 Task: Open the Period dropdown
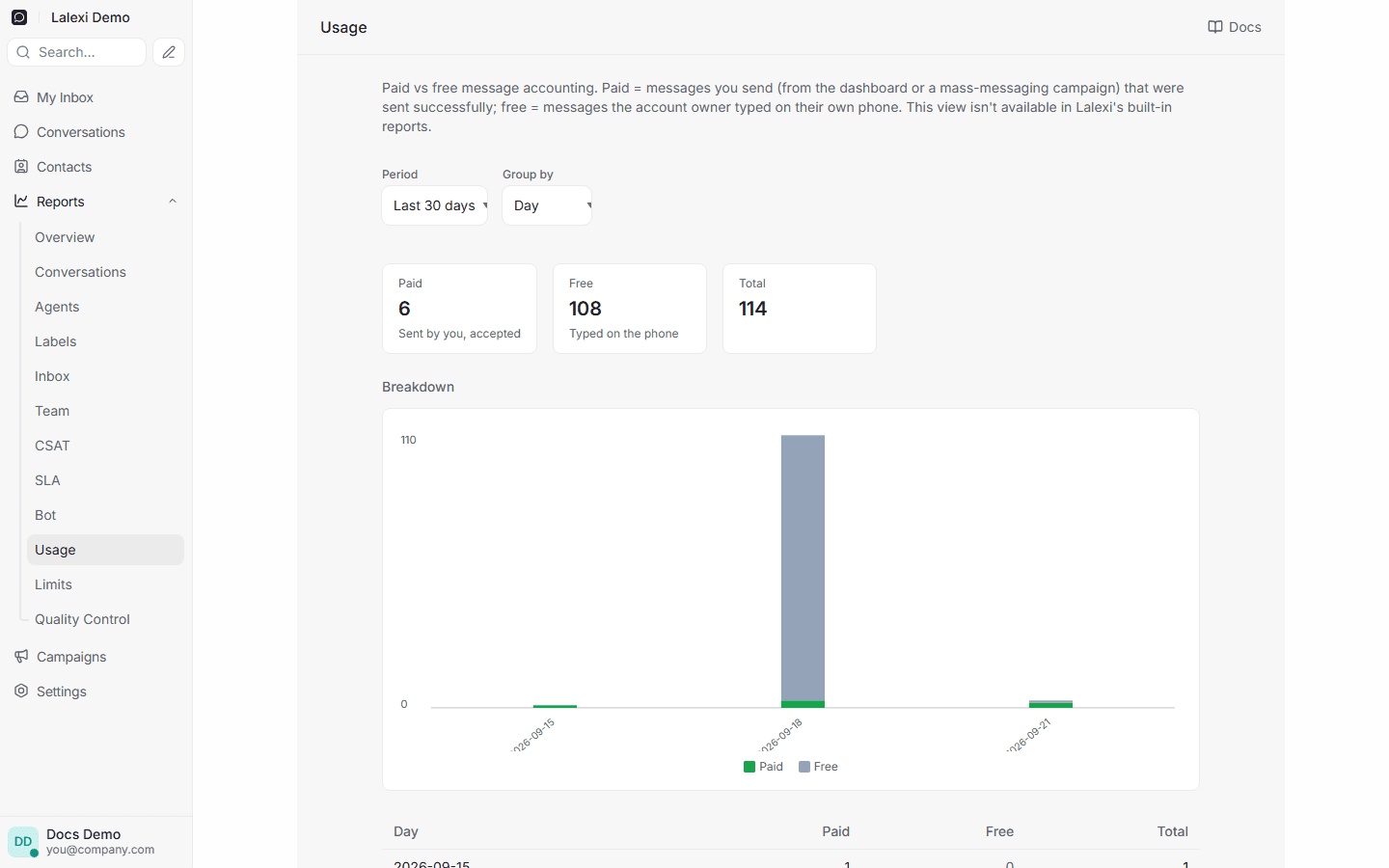click(x=435, y=205)
